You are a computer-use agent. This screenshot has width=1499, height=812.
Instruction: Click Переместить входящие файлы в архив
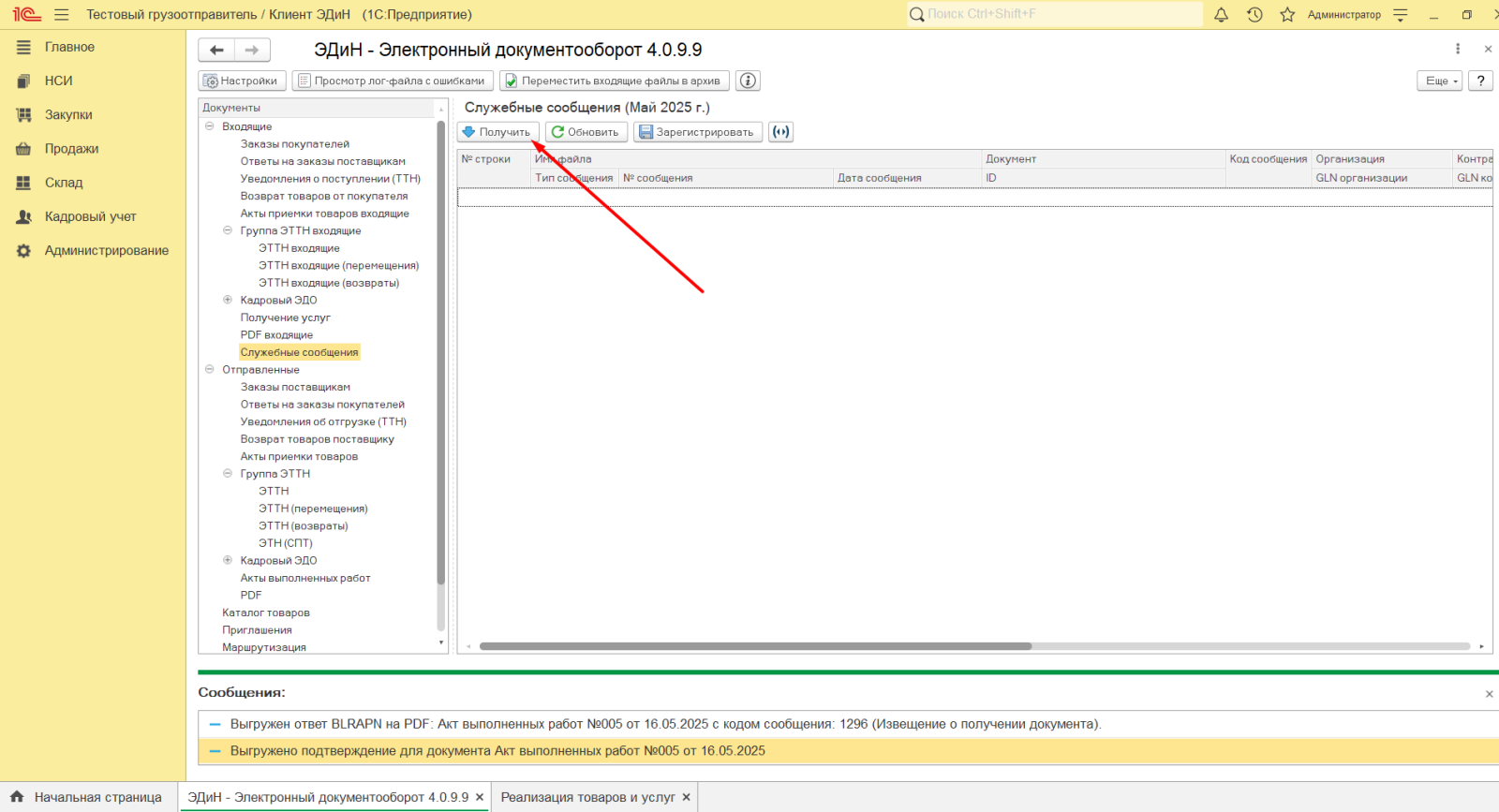point(615,81)
